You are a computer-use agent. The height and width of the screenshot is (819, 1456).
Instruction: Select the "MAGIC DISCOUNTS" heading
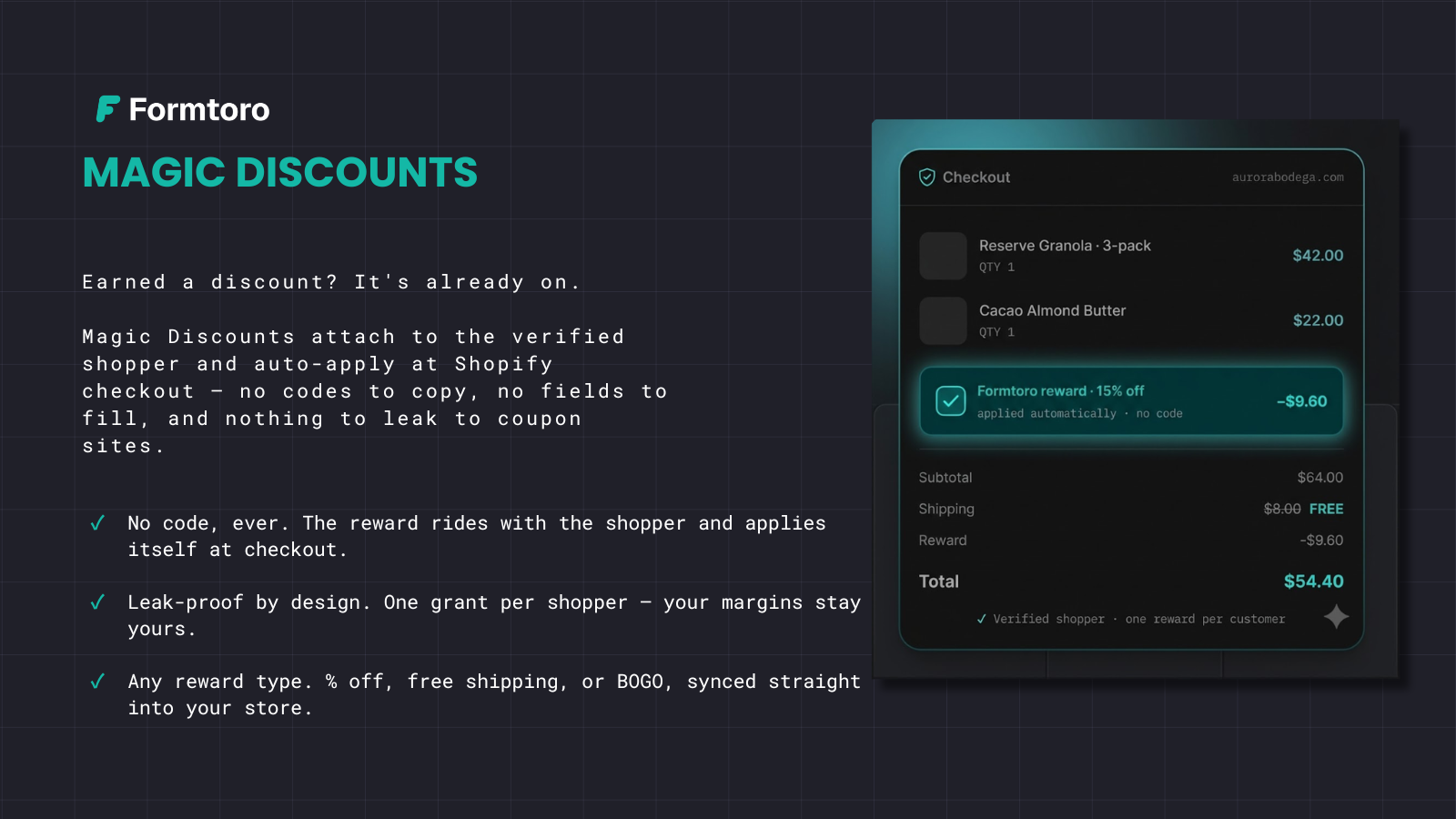[280, 172]
